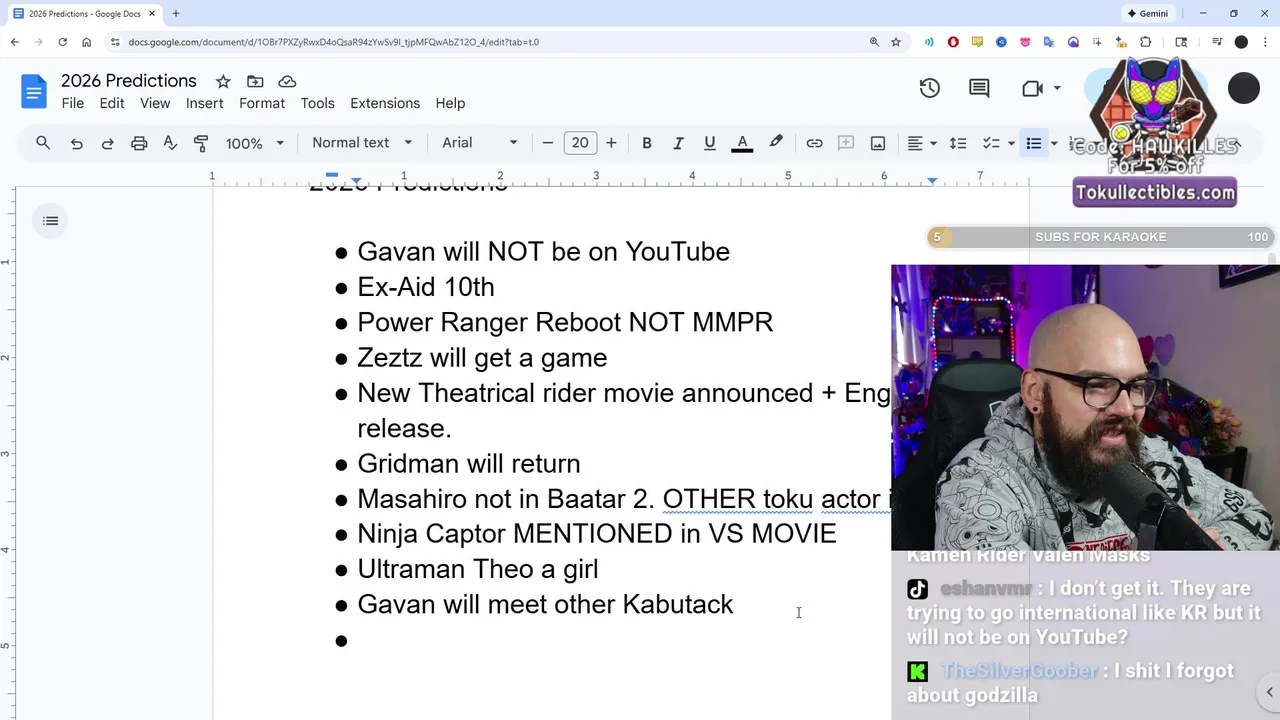Insert a link
Image resolution: width=1280 pixels, height=720 pixels.
pyautogui.click(x=814, y=143)
